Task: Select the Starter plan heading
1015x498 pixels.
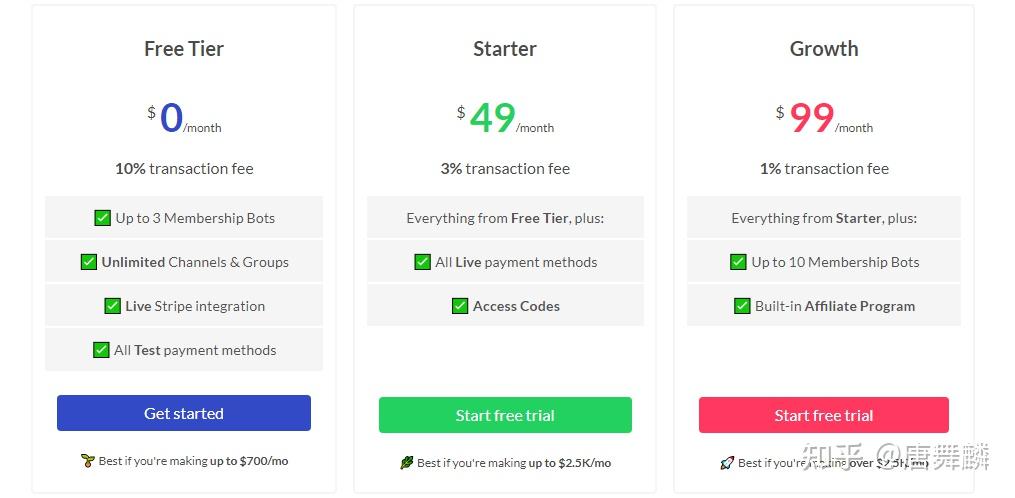Action: click(x=505, y=49)
